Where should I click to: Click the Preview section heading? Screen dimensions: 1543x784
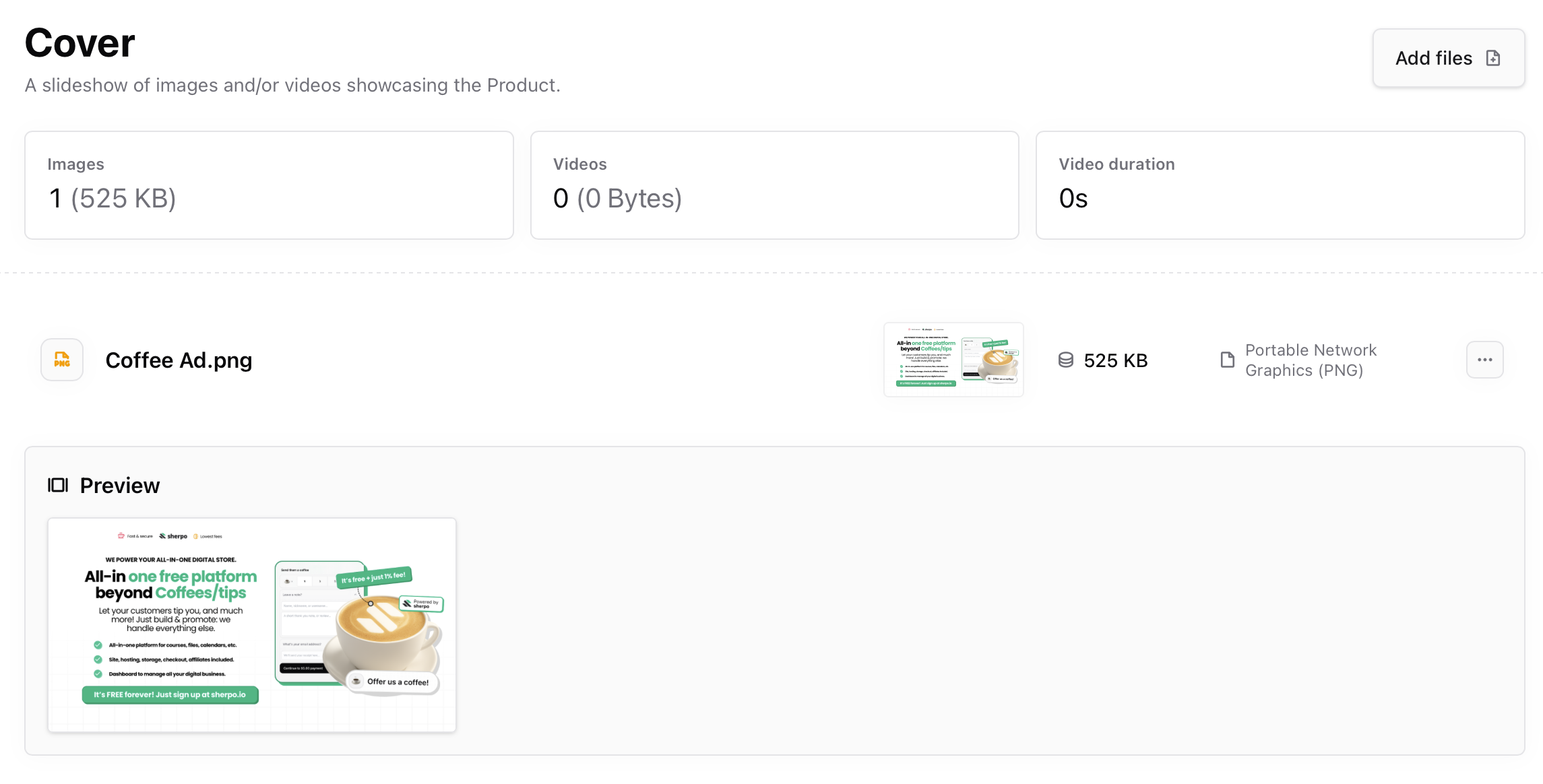(x=119, y=486)
